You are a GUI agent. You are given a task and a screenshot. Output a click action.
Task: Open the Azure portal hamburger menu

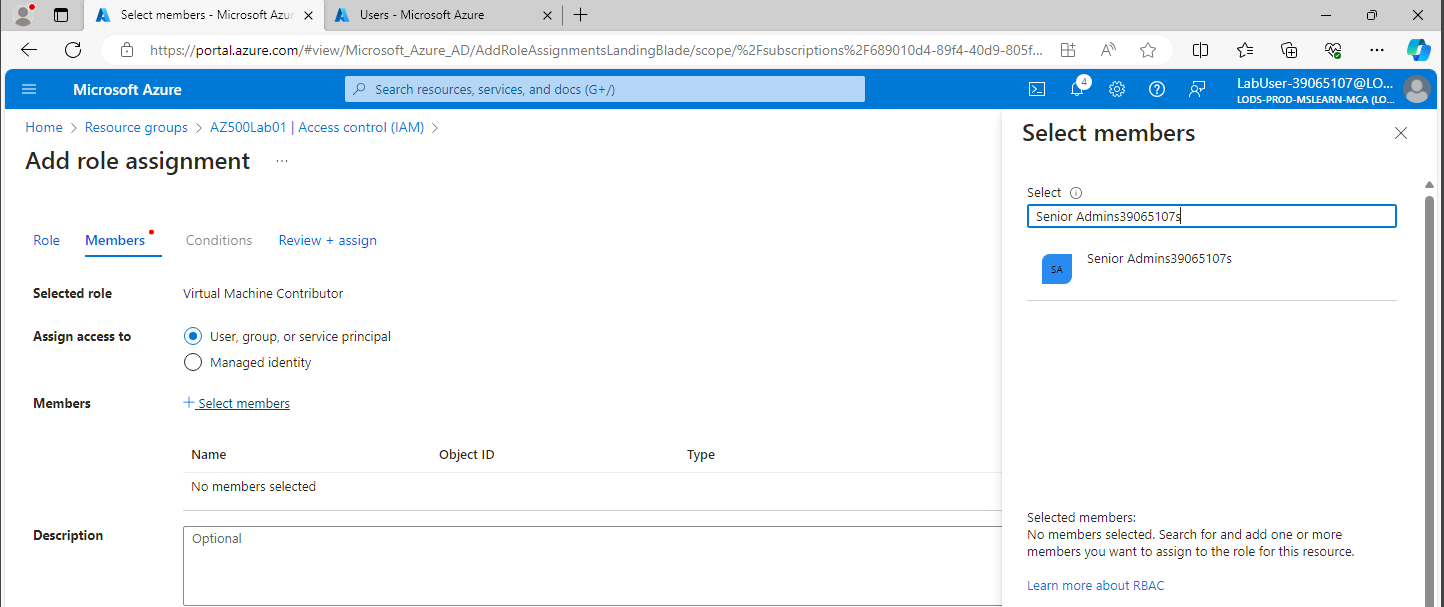click(29, 89)
